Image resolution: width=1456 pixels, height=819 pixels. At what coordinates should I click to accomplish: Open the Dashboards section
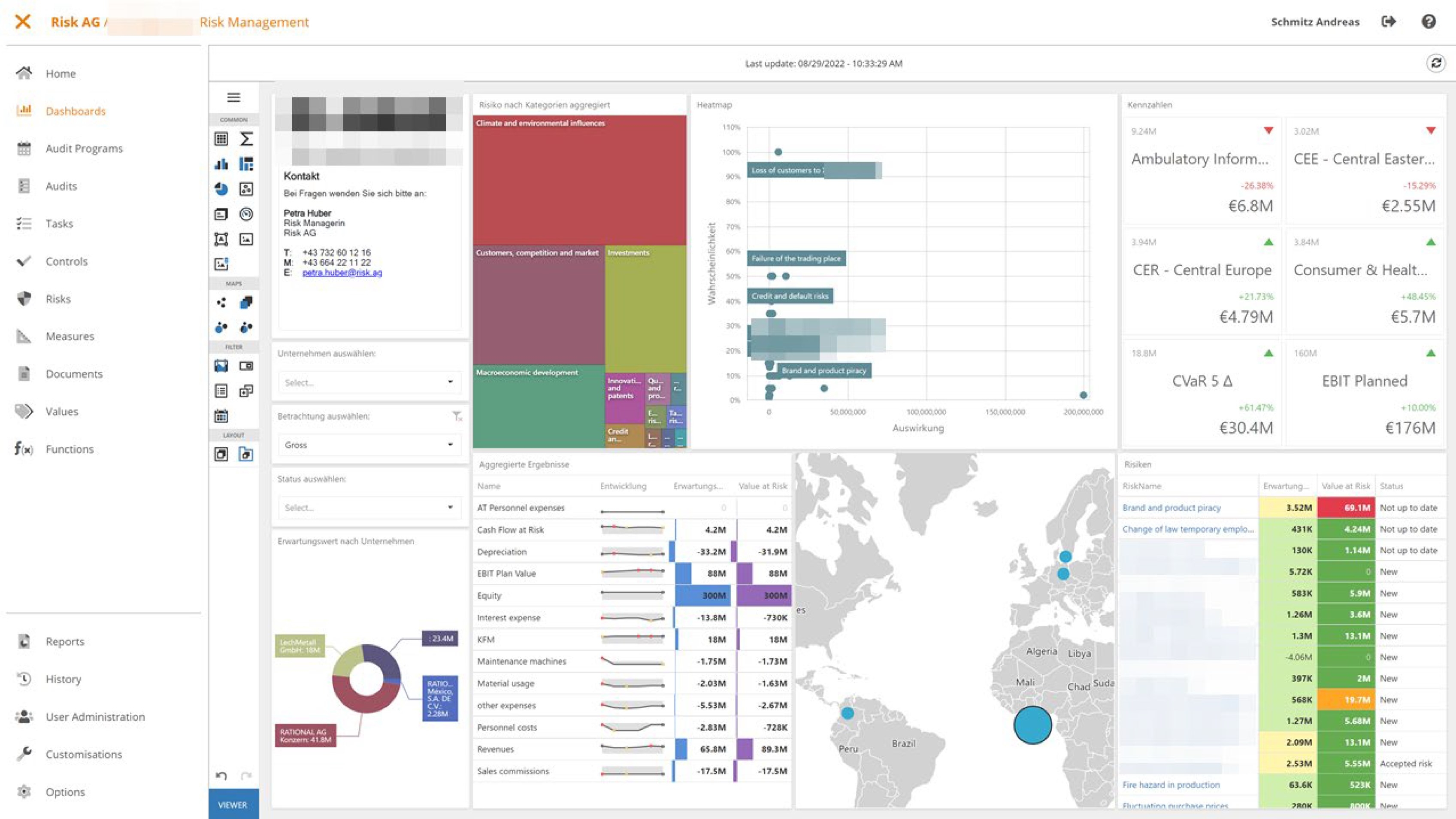75,111
